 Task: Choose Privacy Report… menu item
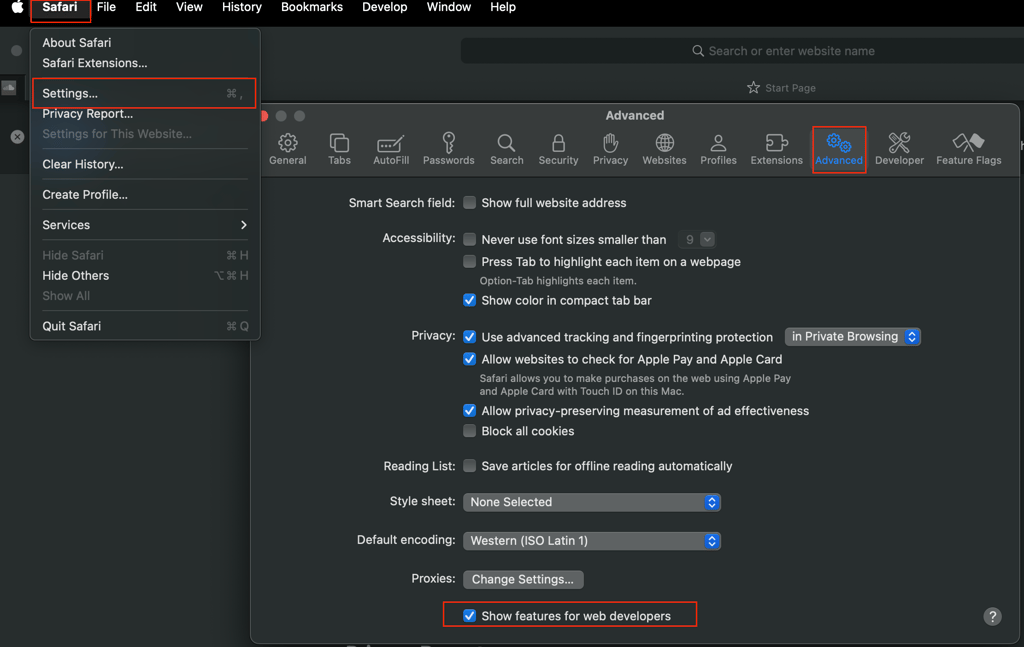(145, 114)
